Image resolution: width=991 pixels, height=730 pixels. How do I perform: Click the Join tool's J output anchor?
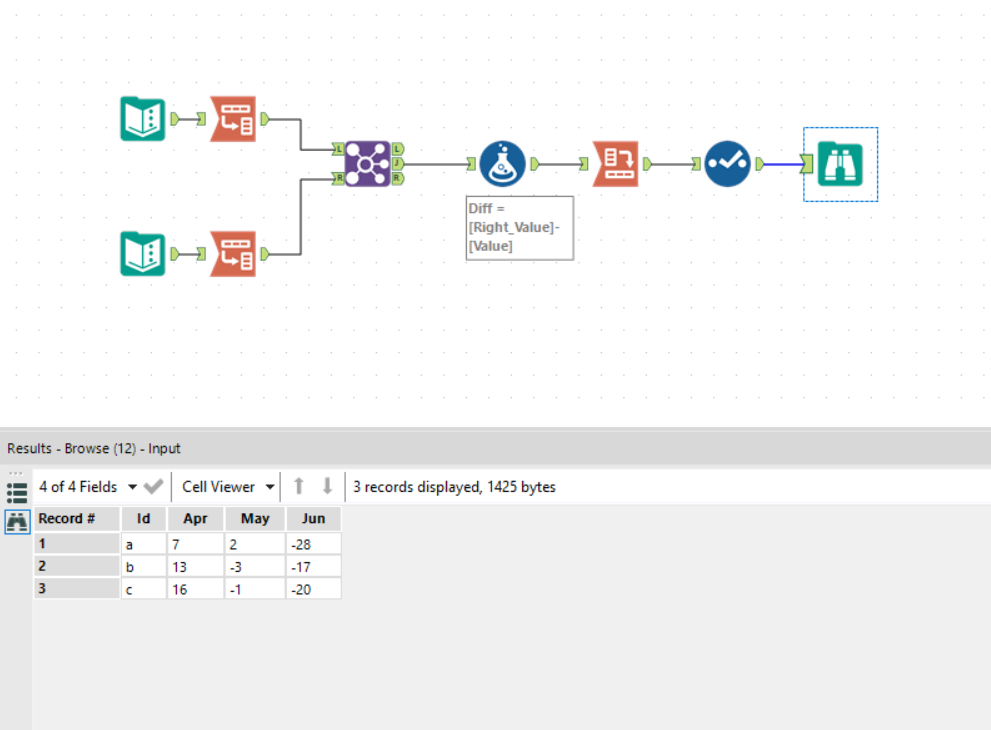pos(398,164)
